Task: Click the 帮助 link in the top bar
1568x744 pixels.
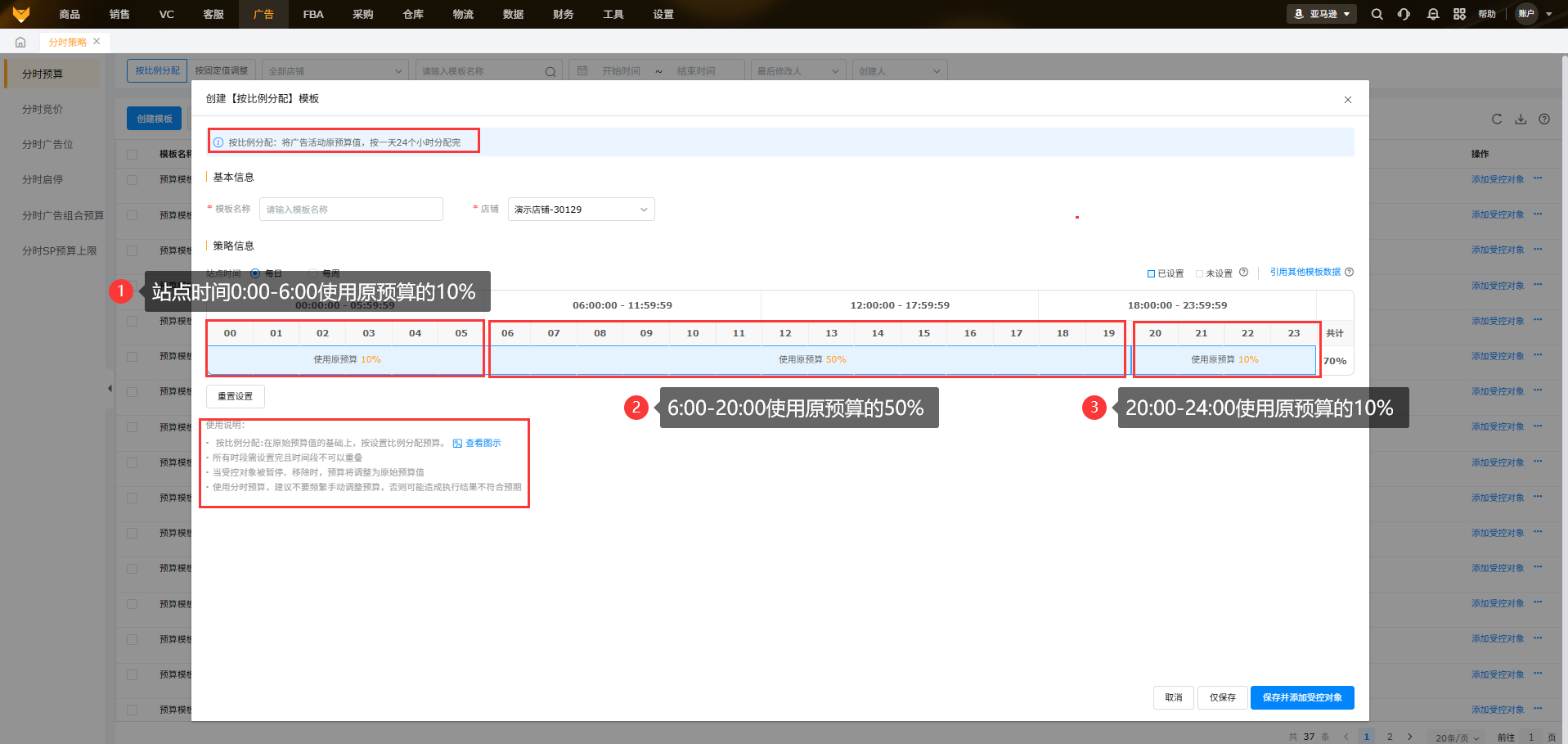Action: click(1487, 14)
